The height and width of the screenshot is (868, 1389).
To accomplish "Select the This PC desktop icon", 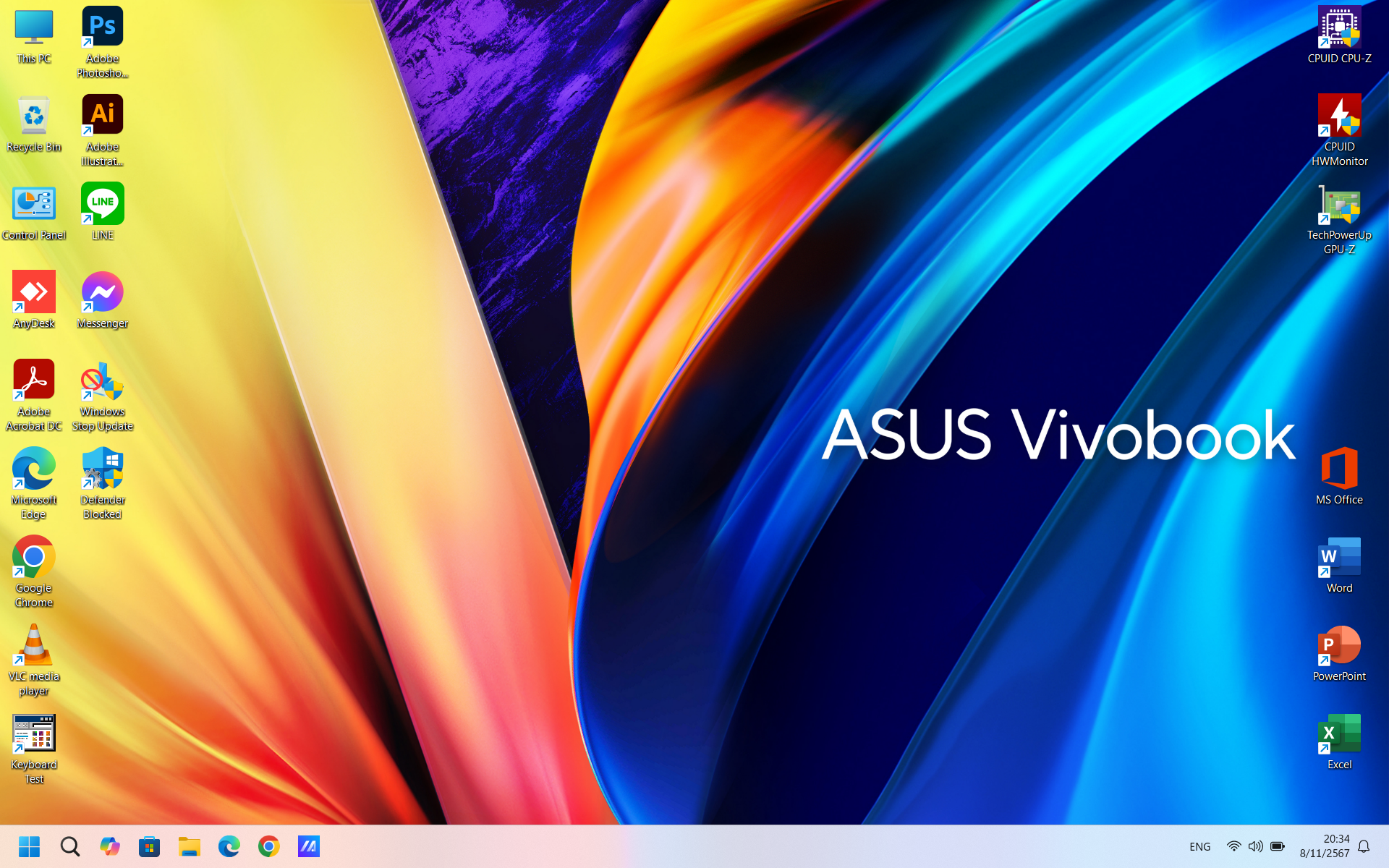I will tap(34, 36).
